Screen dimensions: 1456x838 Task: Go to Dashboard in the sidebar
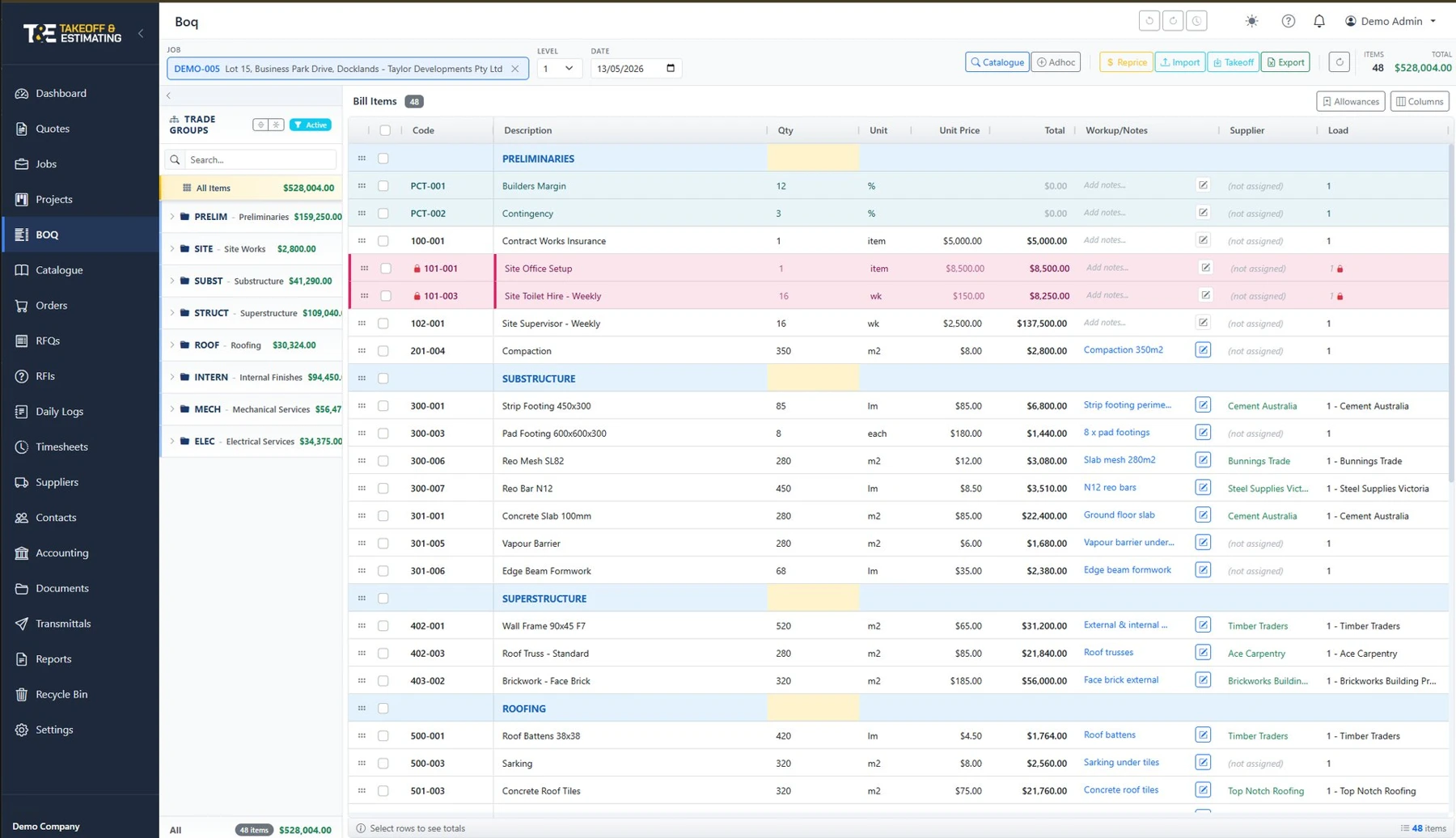point(79,93)
